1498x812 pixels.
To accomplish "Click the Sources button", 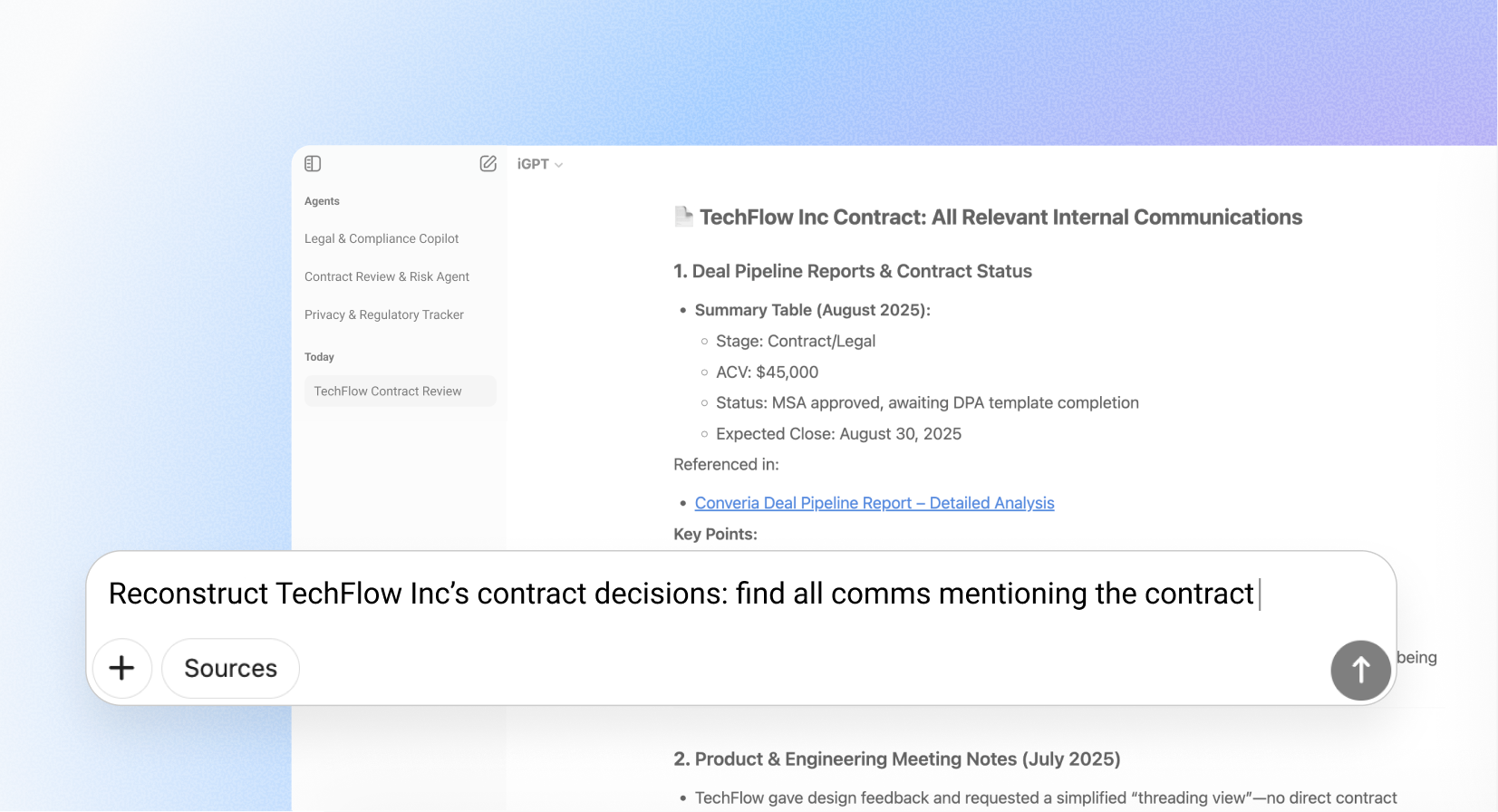I will click(x=229, y=668).
